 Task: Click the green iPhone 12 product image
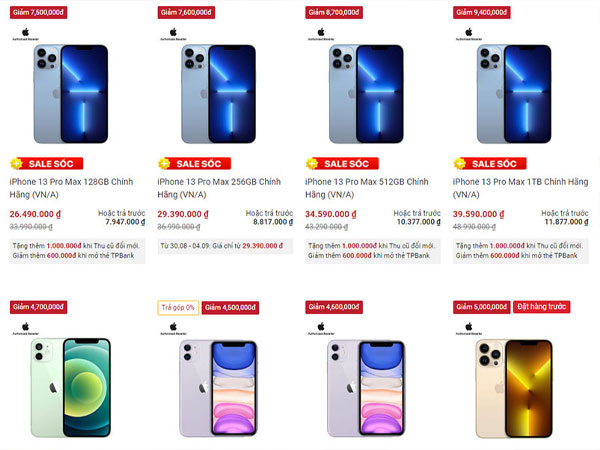pos(71,388)
